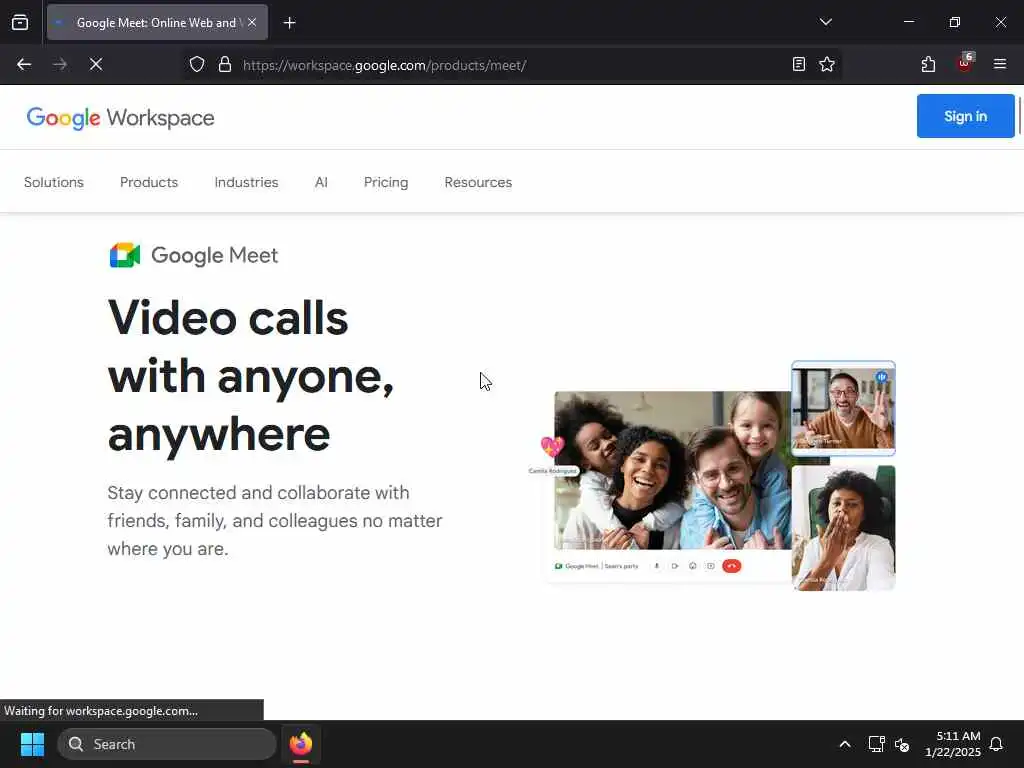
Task: Click the blue Sign in button
Action: pos(965,116)
